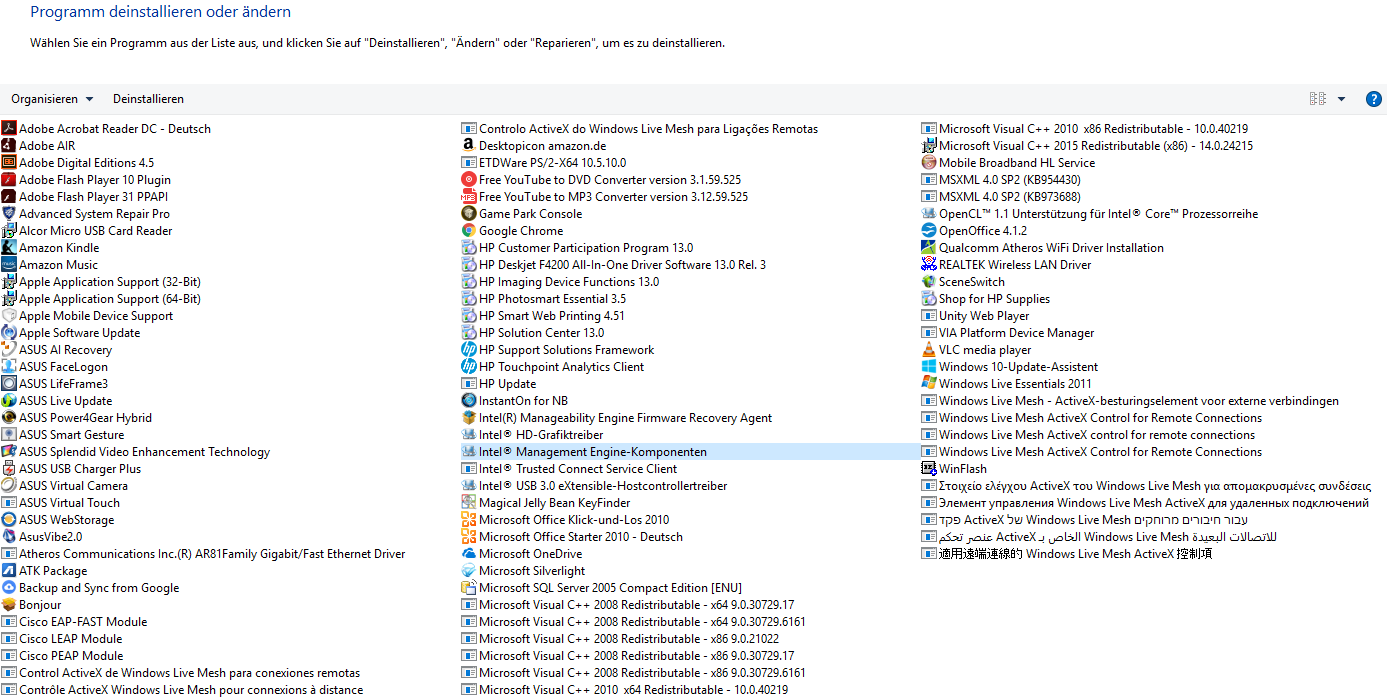Click the Game Park Console icon
The image size is (1387, 699).
469,213
